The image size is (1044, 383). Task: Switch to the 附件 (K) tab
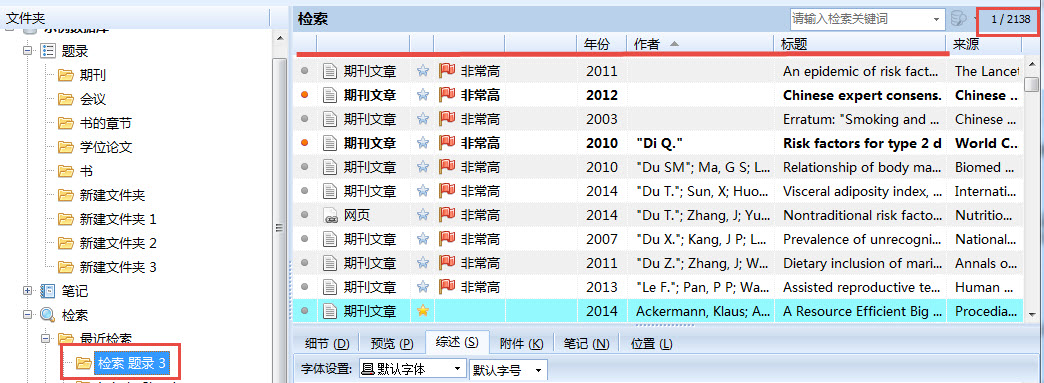(x=521, y=344)
